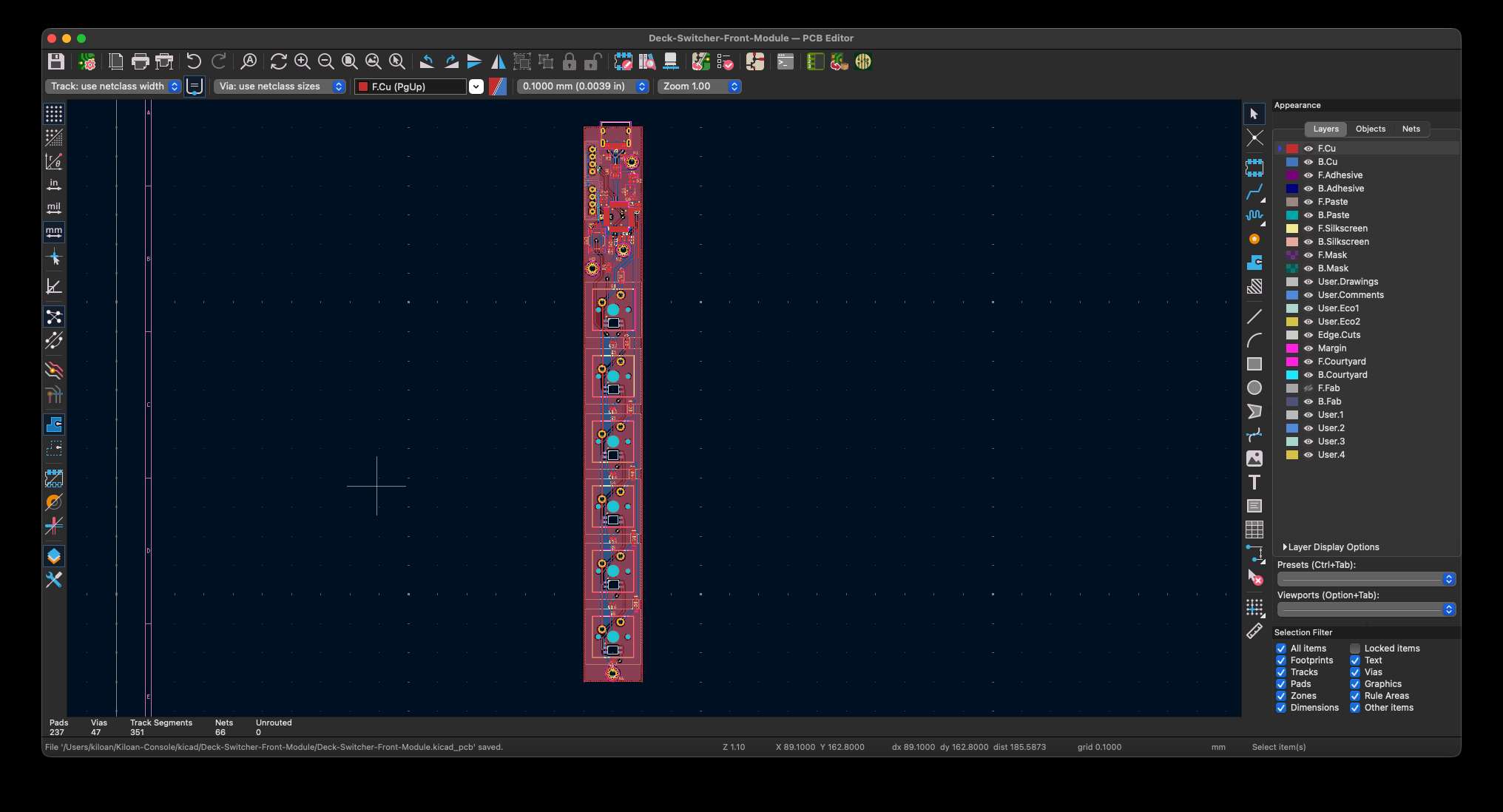Click the Undo arrow icon
Viewport: 1503px width, 812px height.
coord(194,61)
